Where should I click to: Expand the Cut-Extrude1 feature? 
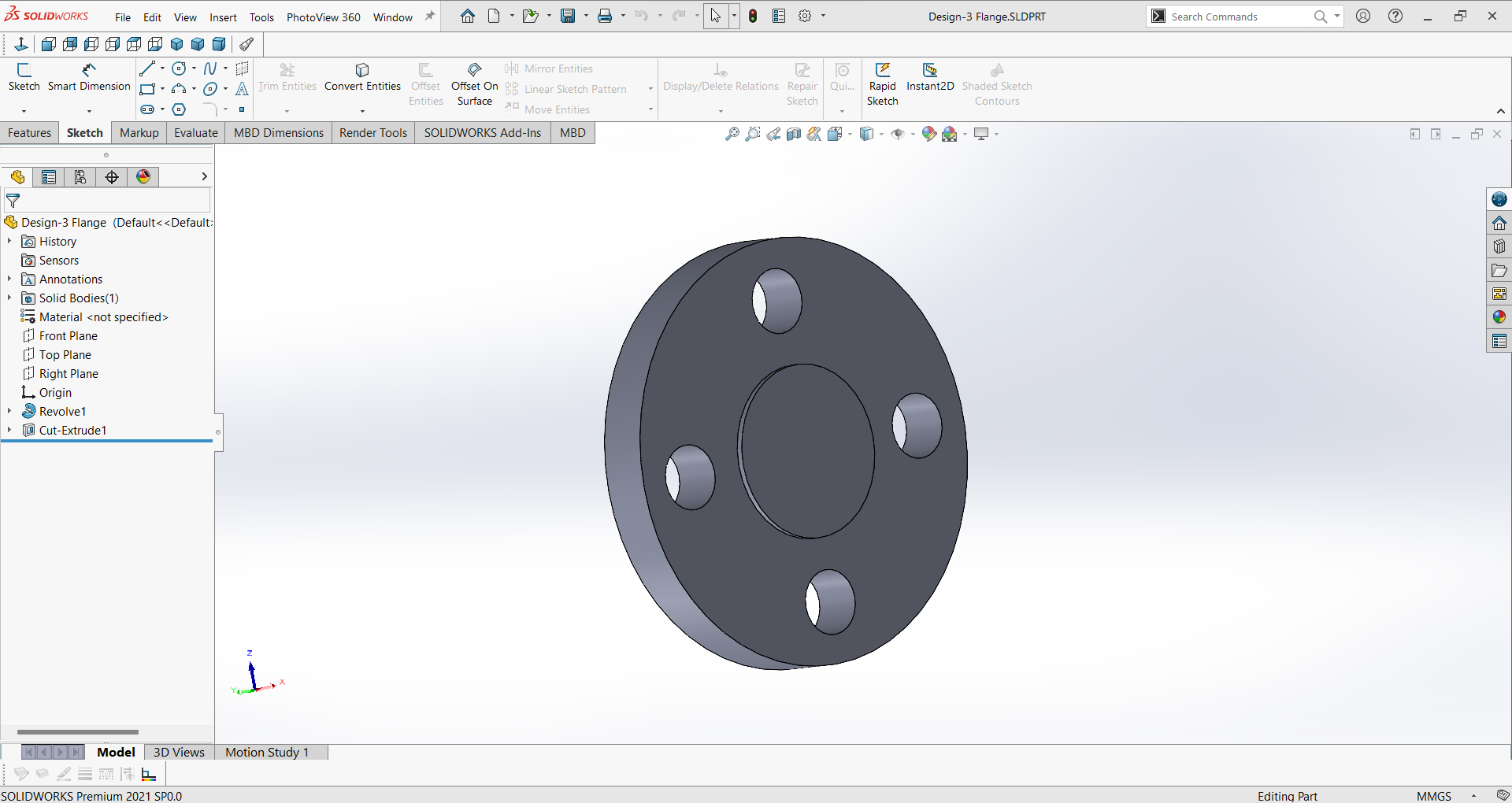coord(9,431)
